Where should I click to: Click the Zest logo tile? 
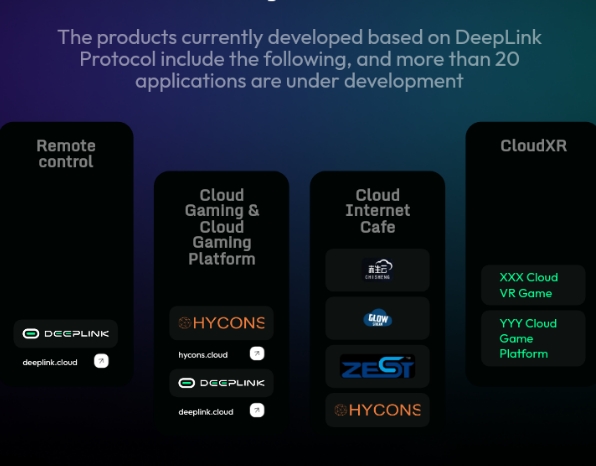click(x=377, y=366)
